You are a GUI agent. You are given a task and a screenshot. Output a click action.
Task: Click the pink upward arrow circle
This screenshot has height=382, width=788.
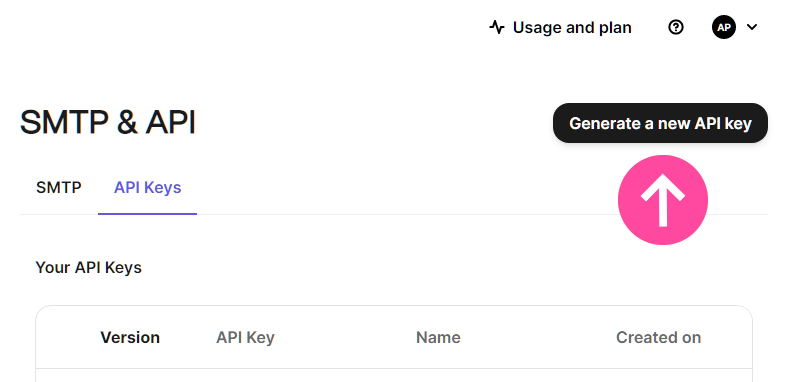coord(663,200)
